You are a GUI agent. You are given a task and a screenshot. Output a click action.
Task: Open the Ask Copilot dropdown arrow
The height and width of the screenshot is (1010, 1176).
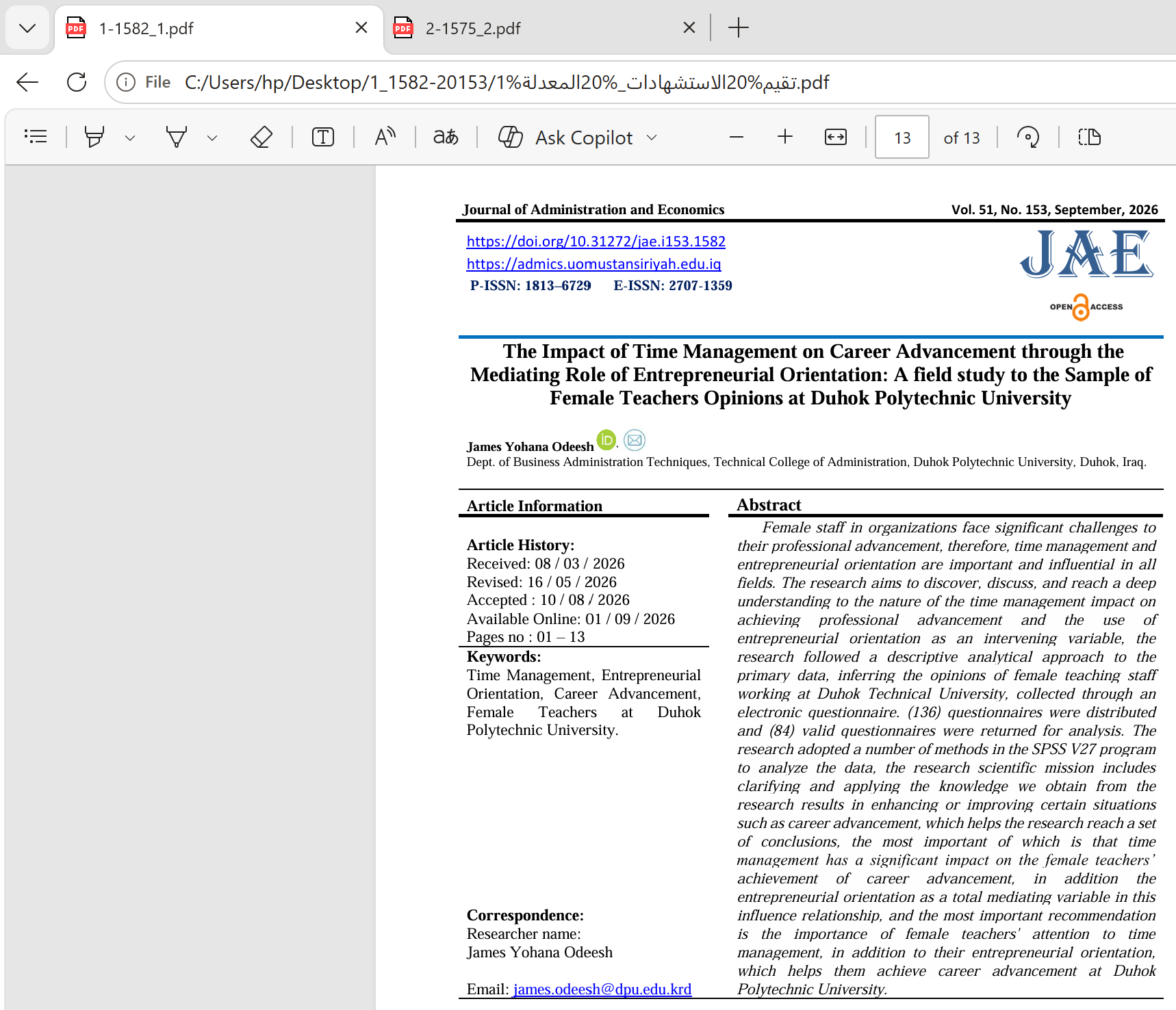[652, 138]
